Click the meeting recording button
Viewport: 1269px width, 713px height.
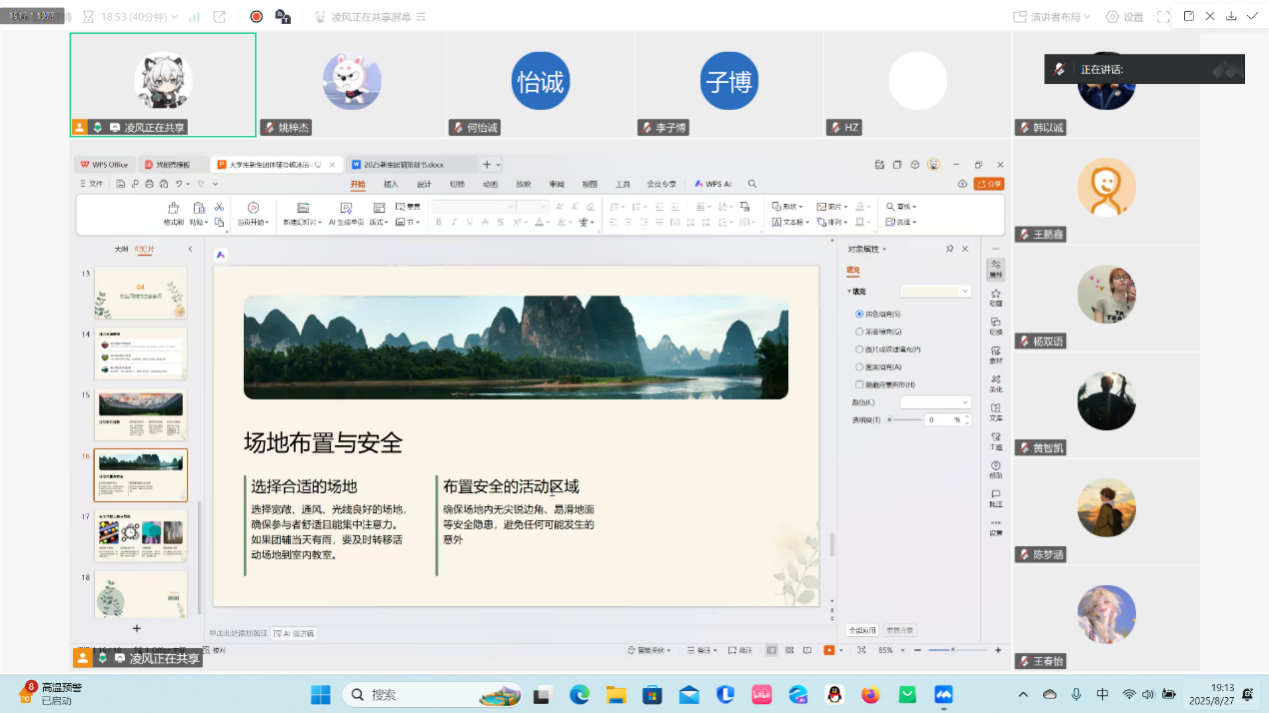click(x=256, y=16)
